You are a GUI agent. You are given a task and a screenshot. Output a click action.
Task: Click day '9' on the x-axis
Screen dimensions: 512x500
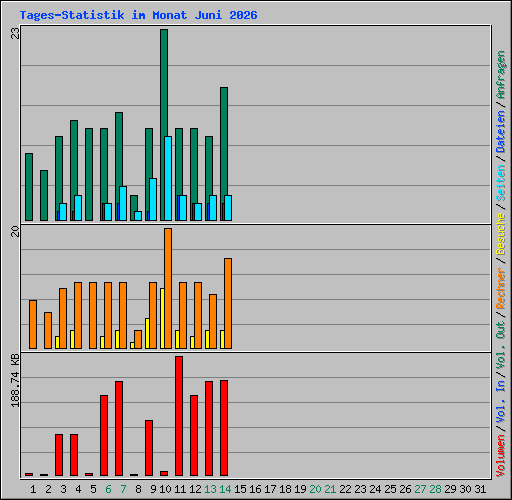tap(153, 489)
